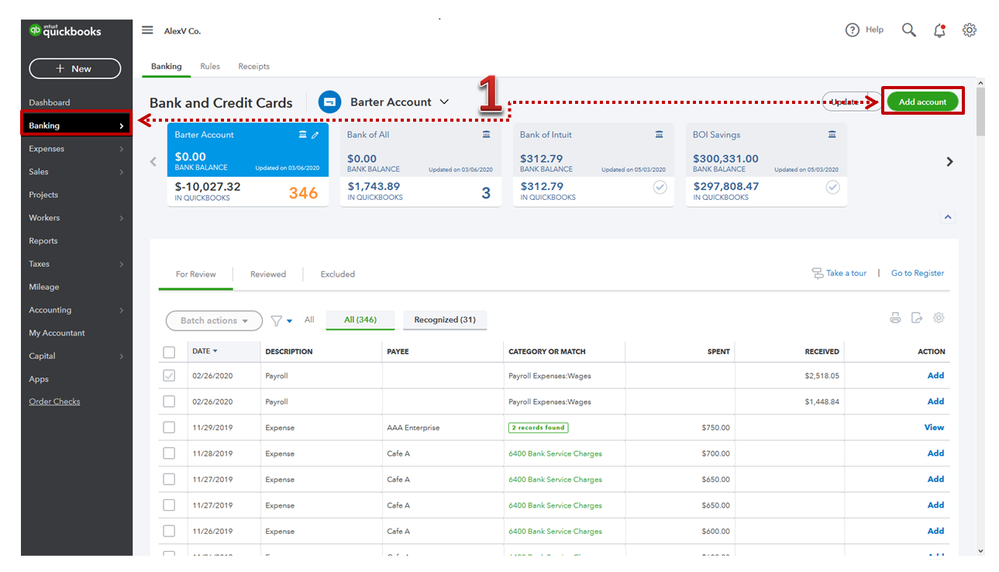Edit Barter Account with pencil icon
The image size is (999, 572).
[315, 135]
